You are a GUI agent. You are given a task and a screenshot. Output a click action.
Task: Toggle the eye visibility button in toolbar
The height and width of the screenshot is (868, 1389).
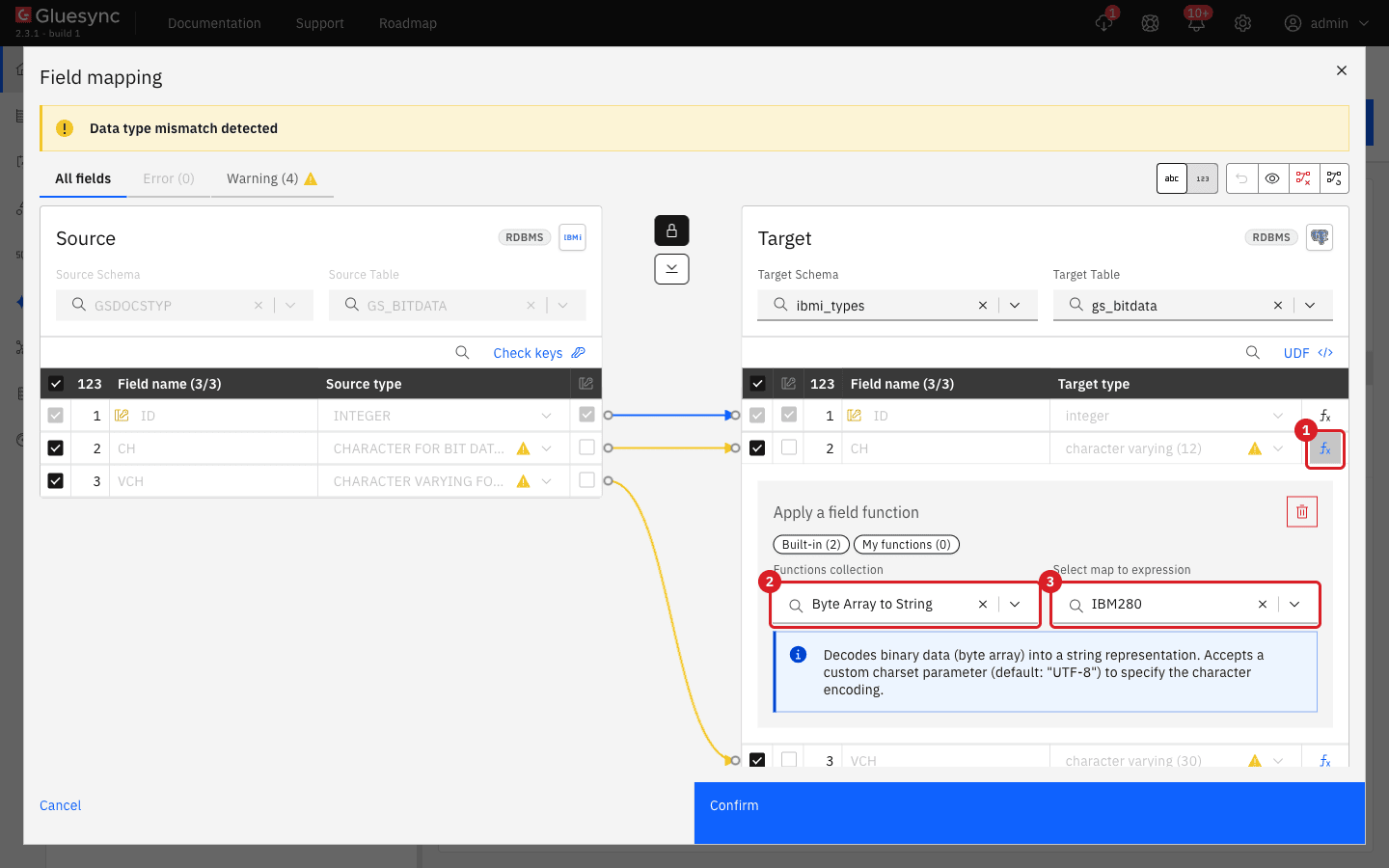tap(1272, 178)
